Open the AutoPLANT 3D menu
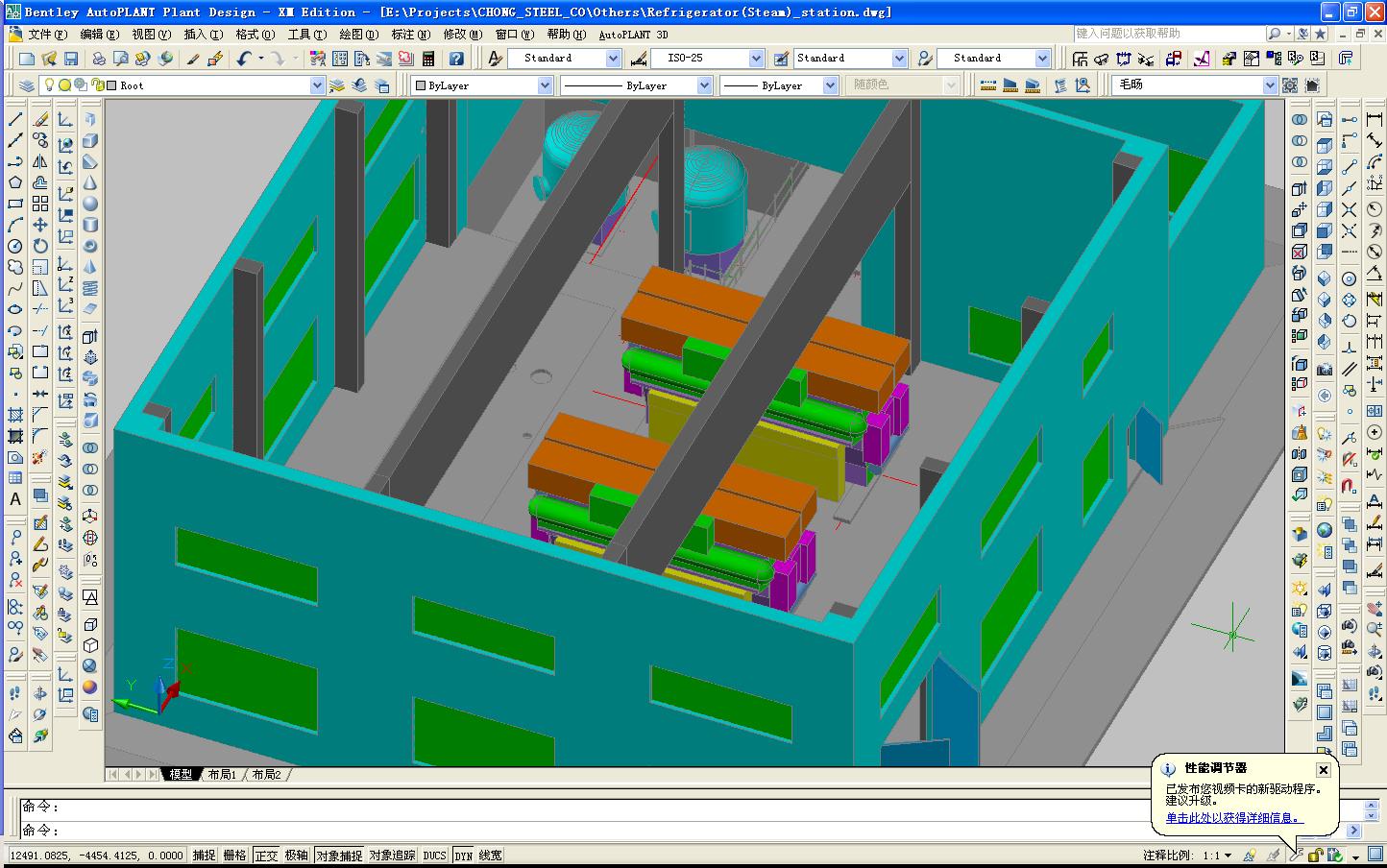Viewport: 1387px width, 868px height. tap(633, 35)
